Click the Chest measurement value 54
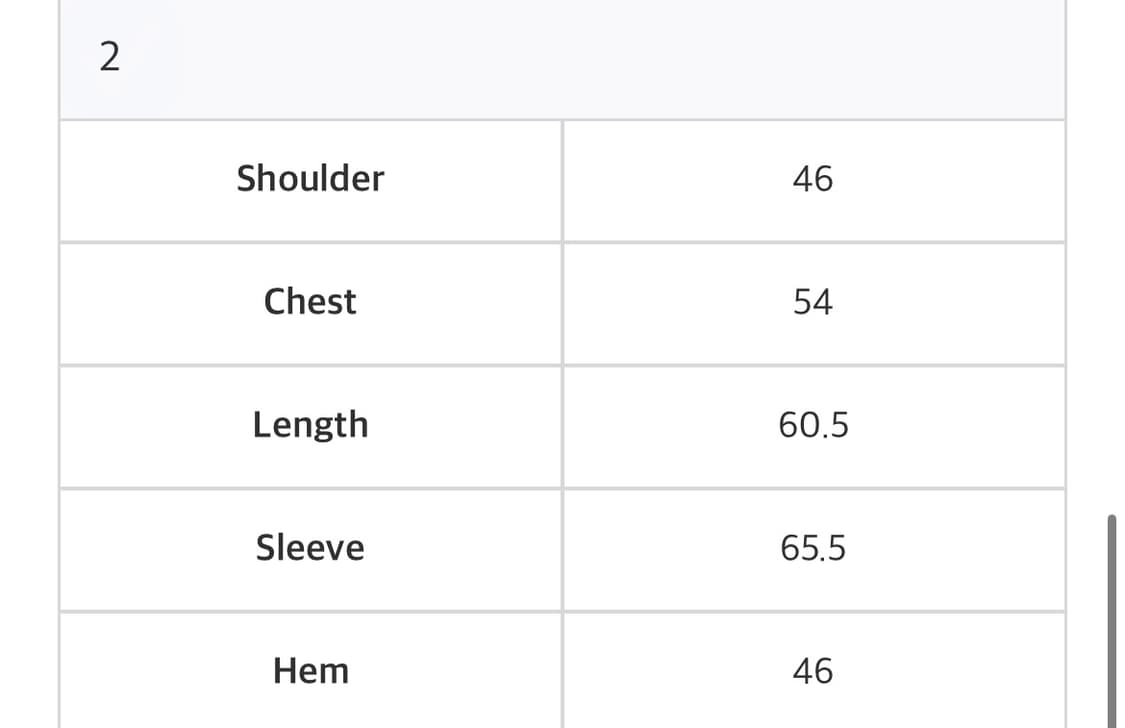 tap(812, 302)
